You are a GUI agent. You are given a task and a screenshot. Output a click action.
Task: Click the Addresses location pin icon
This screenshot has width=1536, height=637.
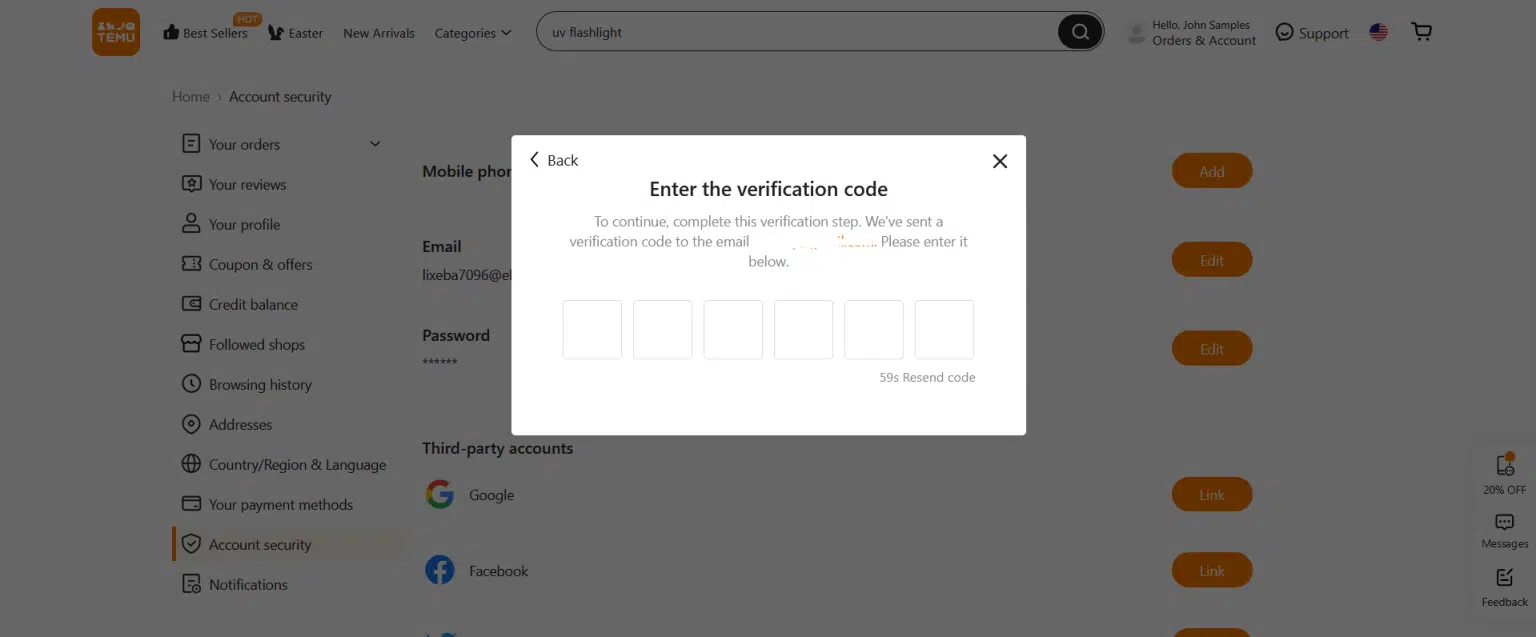(191, 424)
